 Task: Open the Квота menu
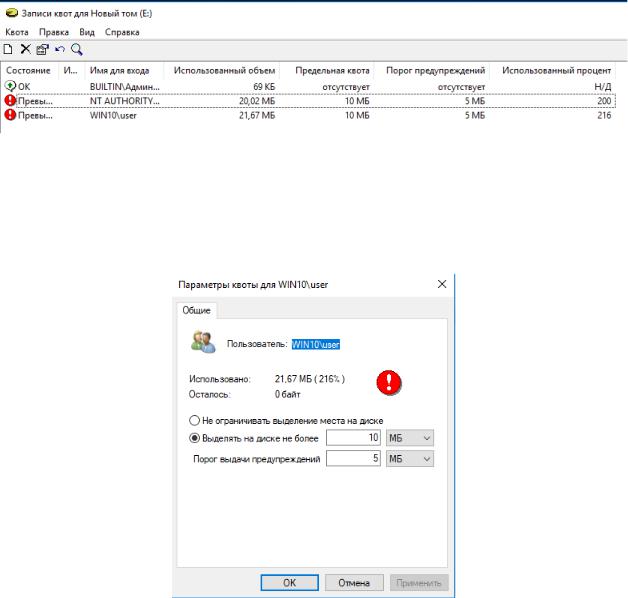tap(17, 32)
